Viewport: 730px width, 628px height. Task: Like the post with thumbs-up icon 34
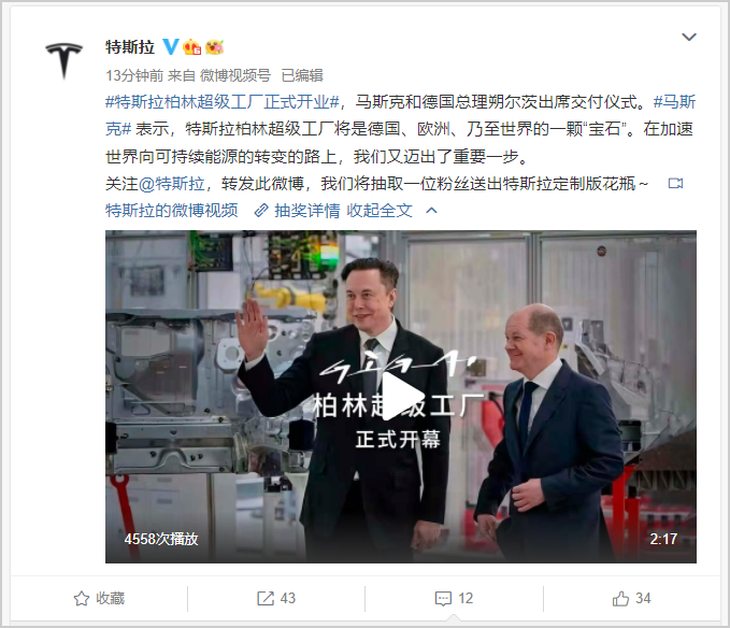click(x=621, y=598)
